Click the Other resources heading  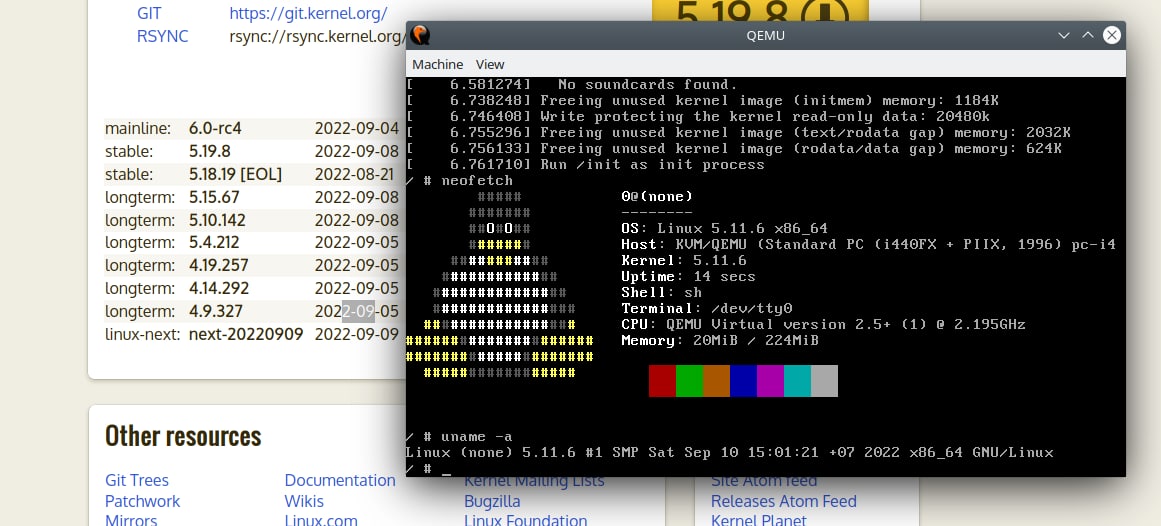coord(183,436)
